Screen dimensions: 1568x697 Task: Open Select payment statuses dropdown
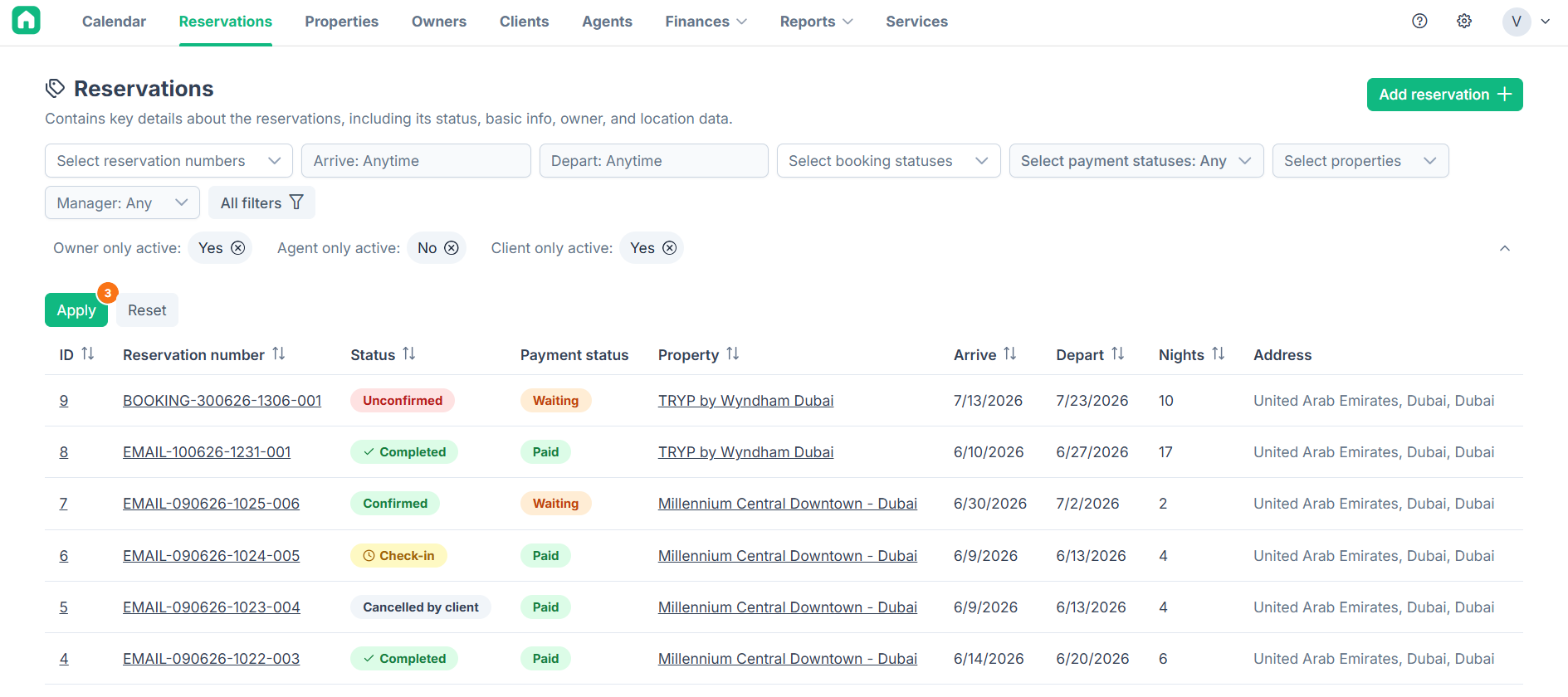click(1136, 161)
